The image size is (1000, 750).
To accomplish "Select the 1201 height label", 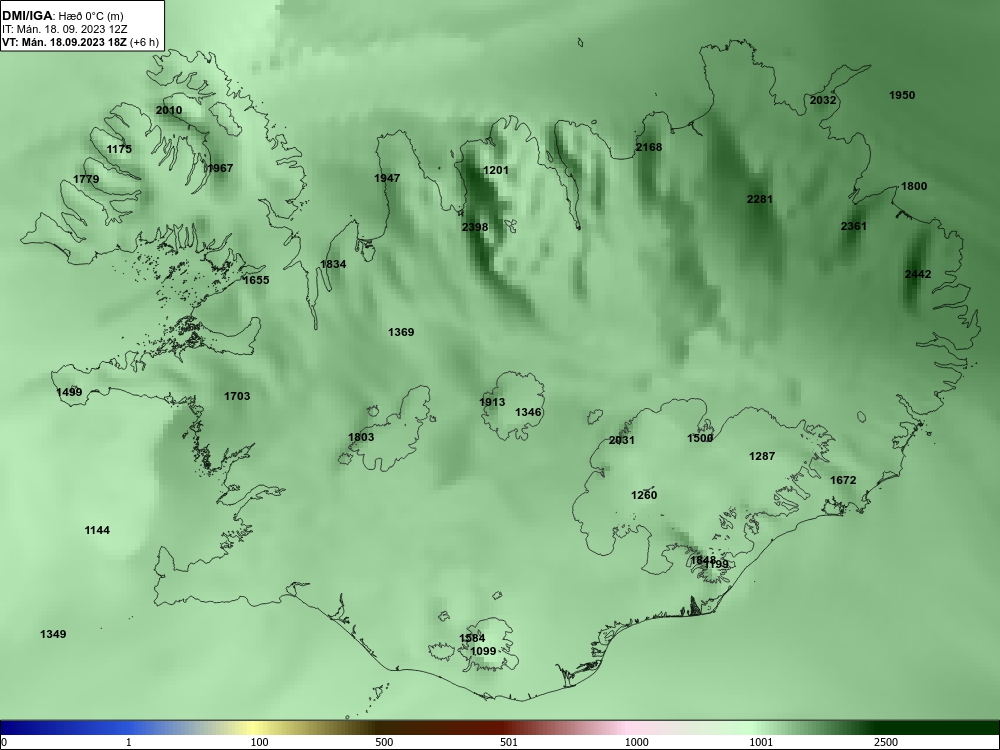I will 496,170.
